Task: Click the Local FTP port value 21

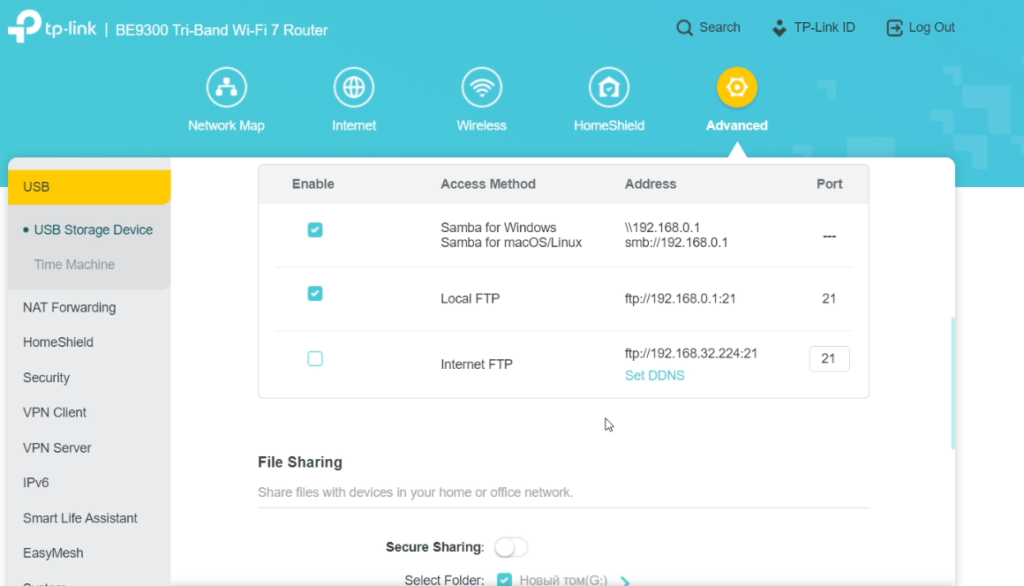Action: (829, 299)
